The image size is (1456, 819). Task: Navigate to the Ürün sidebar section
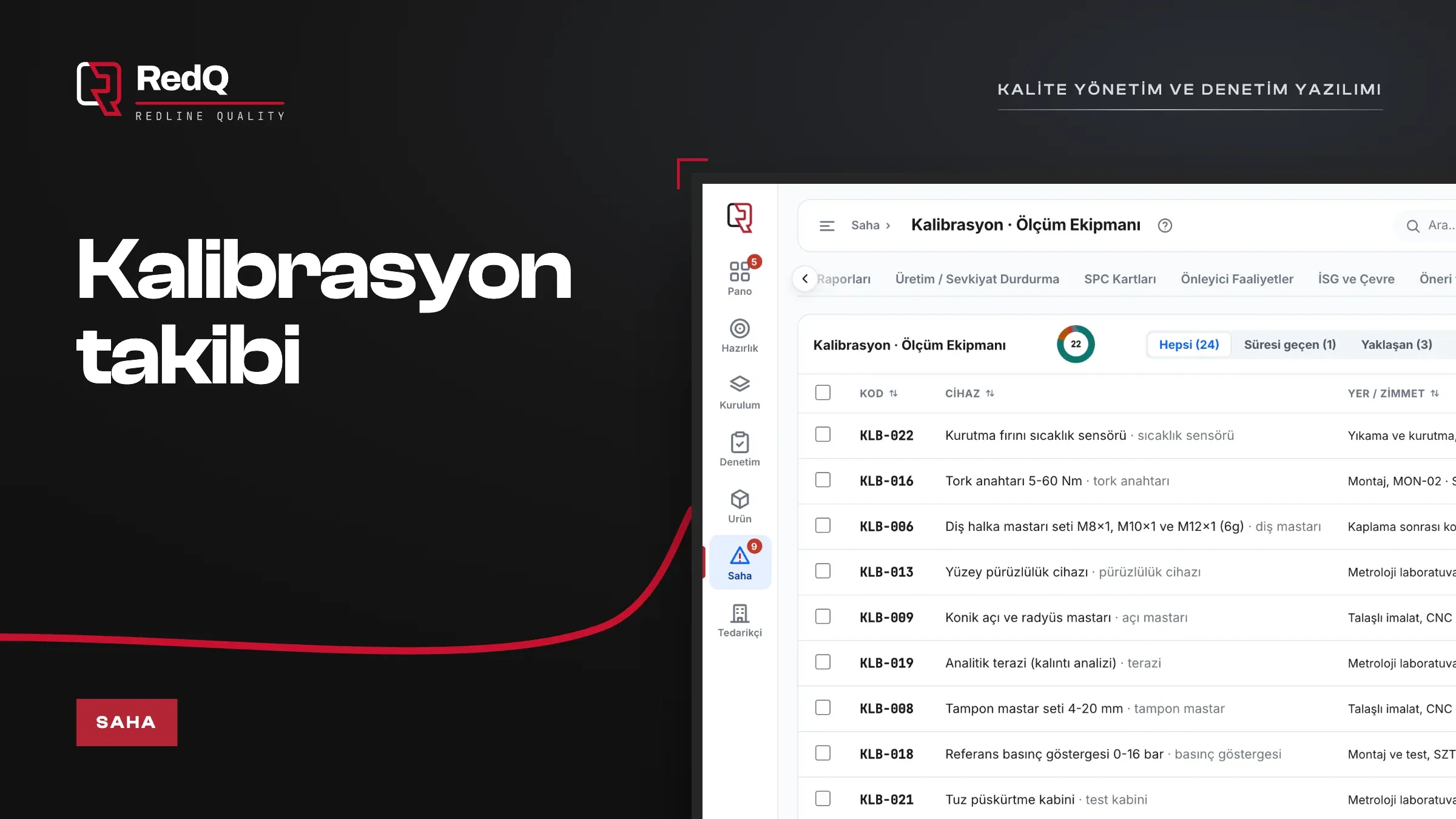click(x=740, y=506)
